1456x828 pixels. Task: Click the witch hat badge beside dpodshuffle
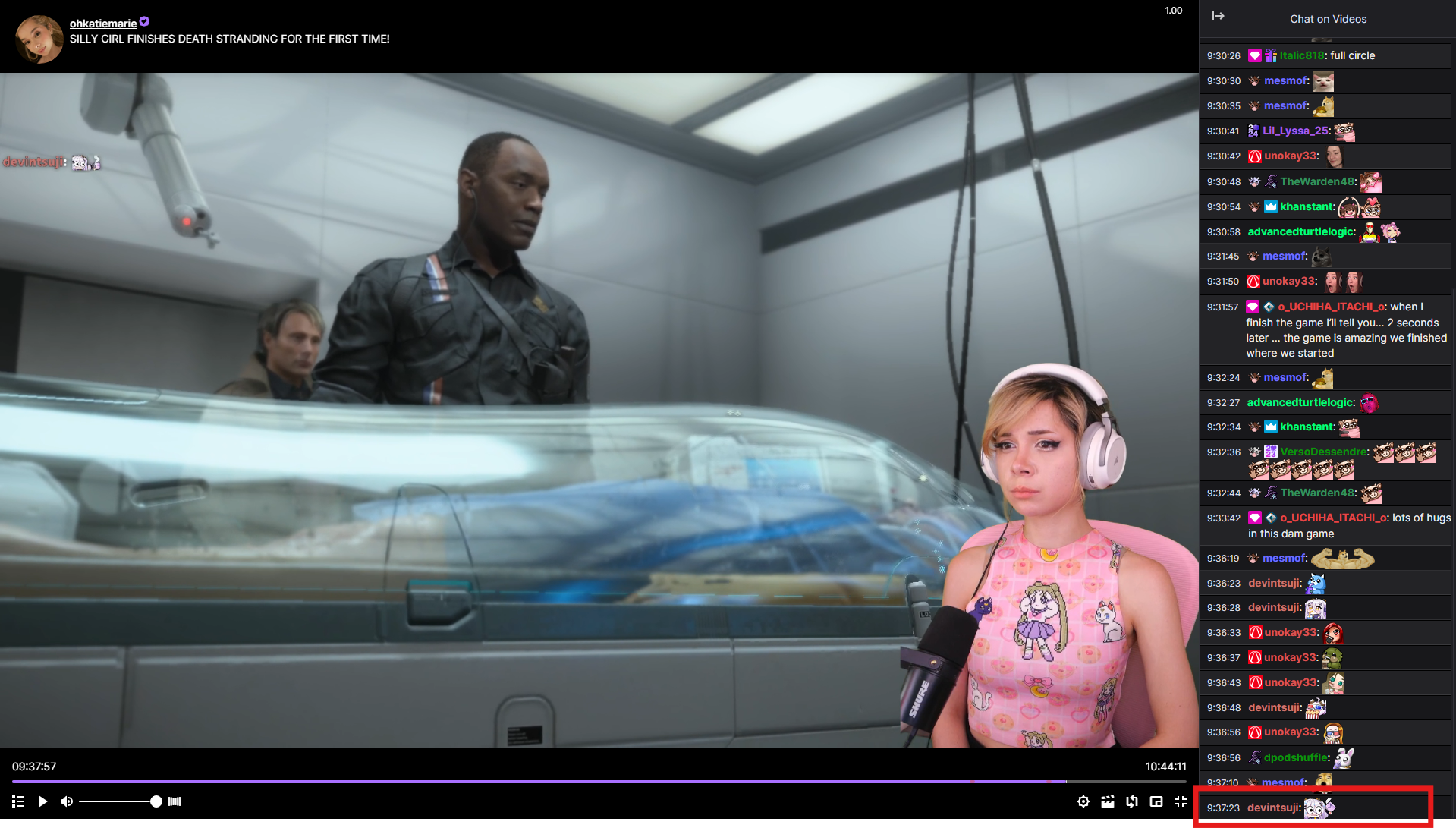1254,757
